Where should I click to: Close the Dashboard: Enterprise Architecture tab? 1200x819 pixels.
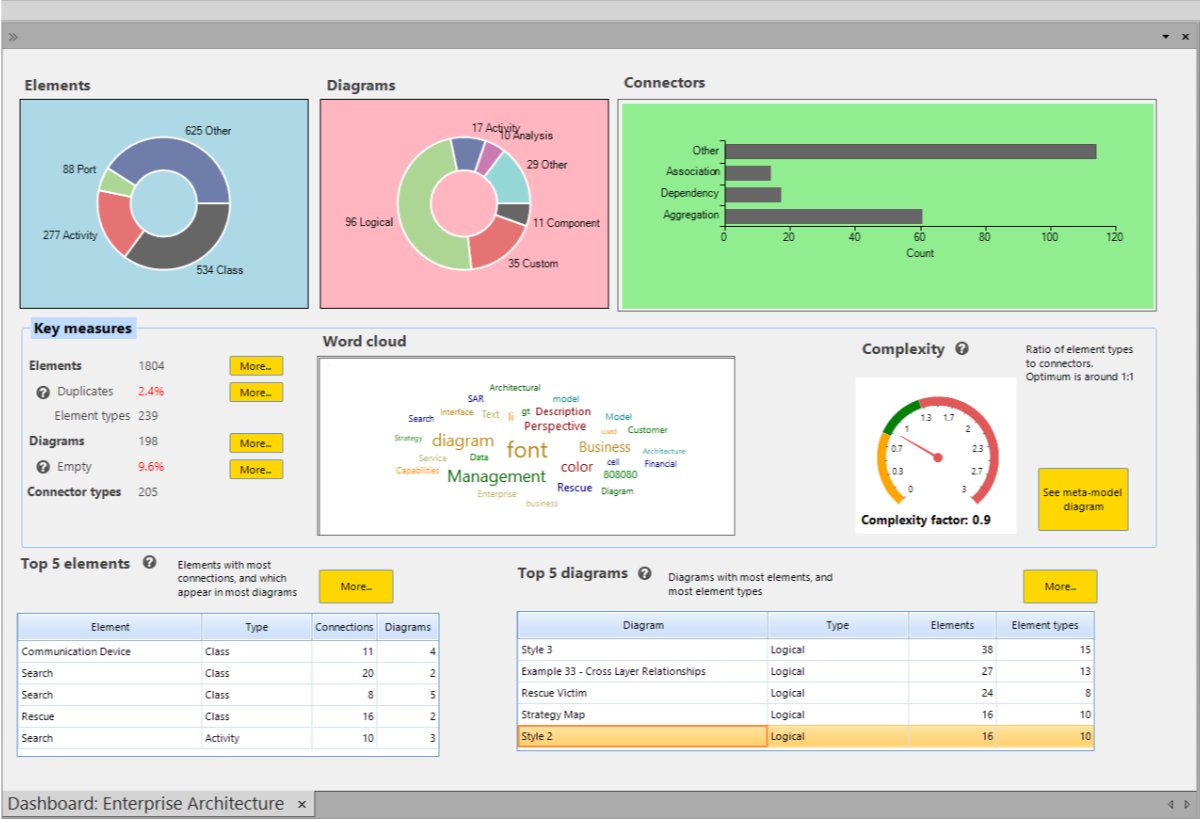(x=301, y=804)
